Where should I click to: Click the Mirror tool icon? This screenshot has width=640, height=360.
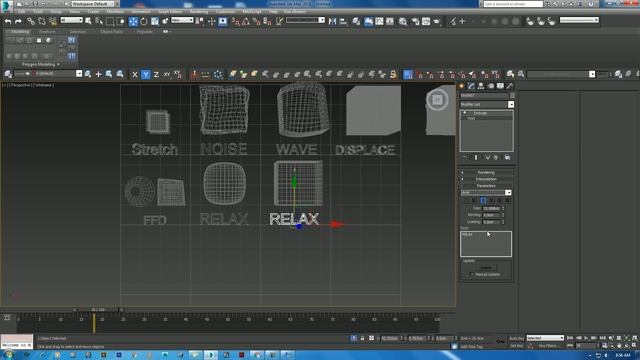[x=332, y=21]
